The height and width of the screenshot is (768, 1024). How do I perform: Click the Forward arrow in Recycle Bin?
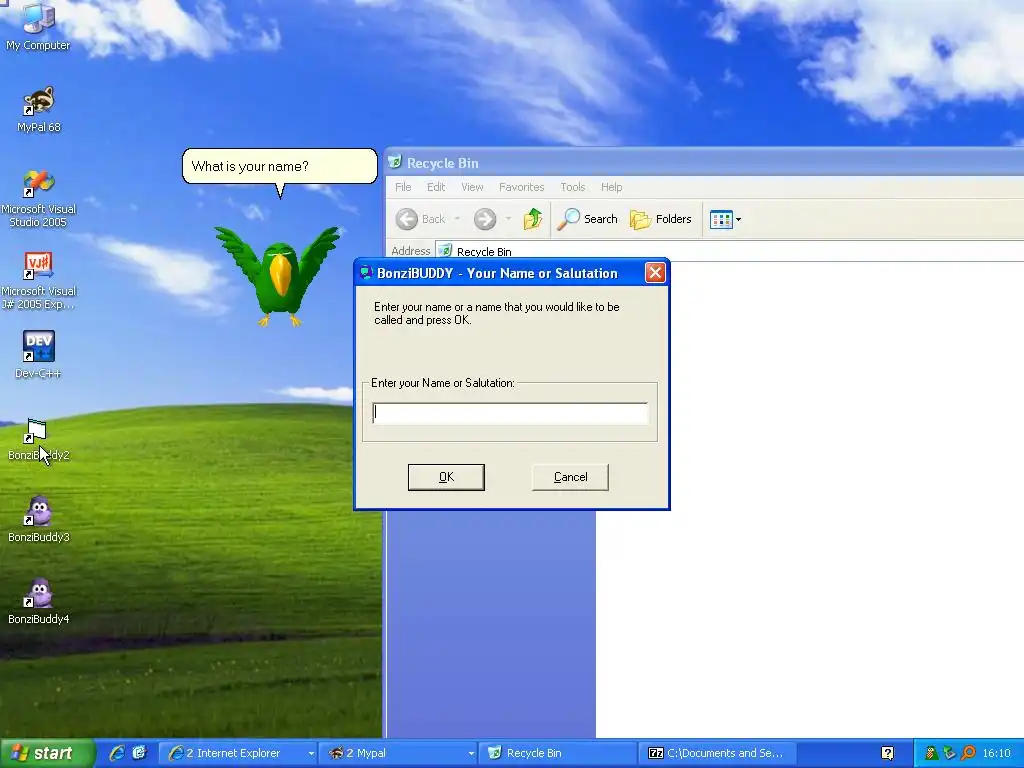[x=485, y=219]
